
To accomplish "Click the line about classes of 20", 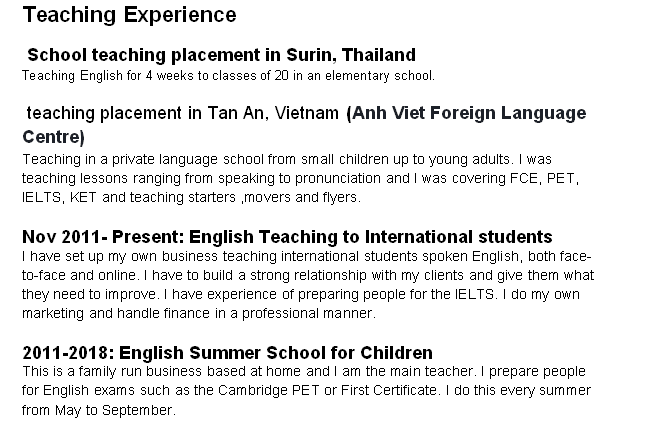I will click(228, 75).
